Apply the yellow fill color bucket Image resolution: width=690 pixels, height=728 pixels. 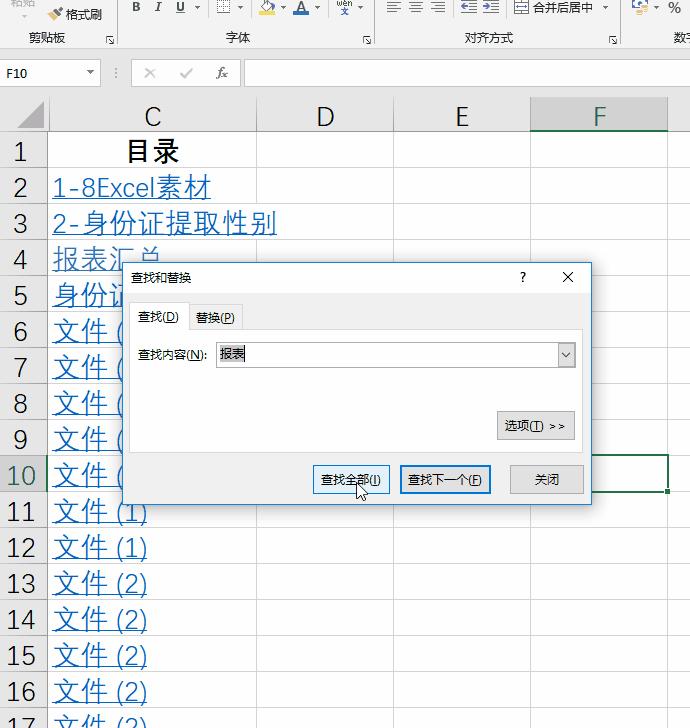267,7
